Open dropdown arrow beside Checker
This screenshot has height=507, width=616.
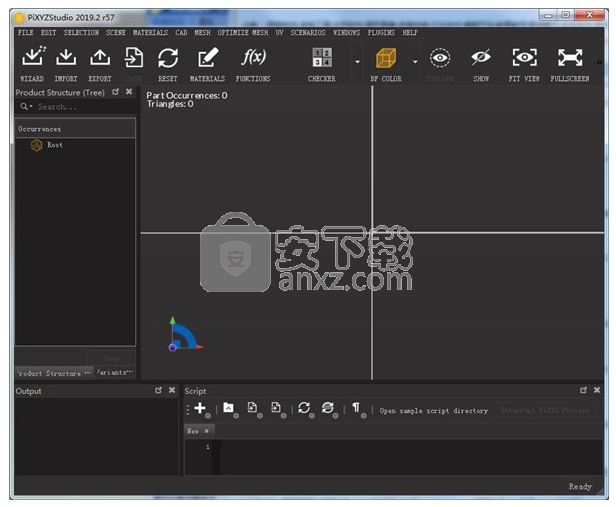point(357,62)
